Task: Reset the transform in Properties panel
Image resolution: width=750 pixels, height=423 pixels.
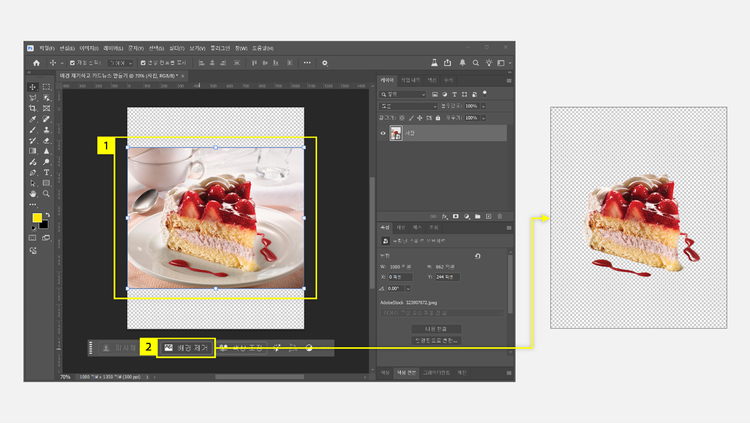Action: tap(477, 256)
